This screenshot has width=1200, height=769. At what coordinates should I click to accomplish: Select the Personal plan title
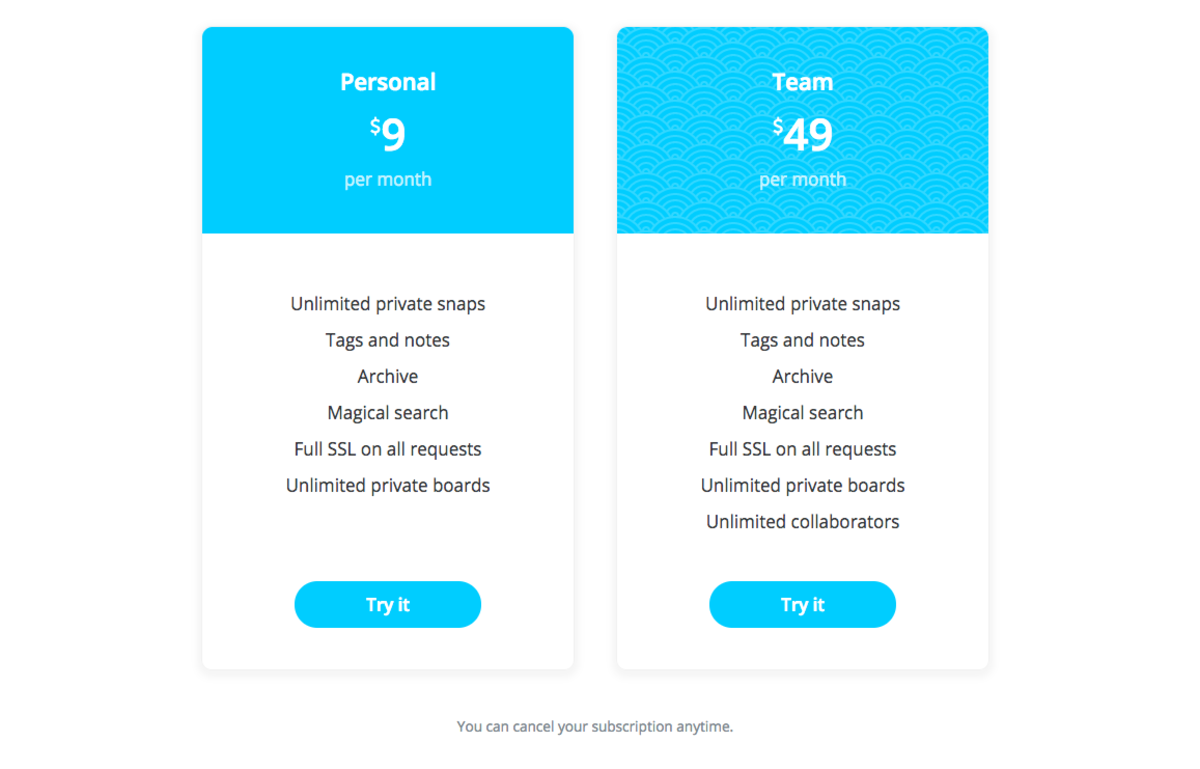click(x=388, y=82)
